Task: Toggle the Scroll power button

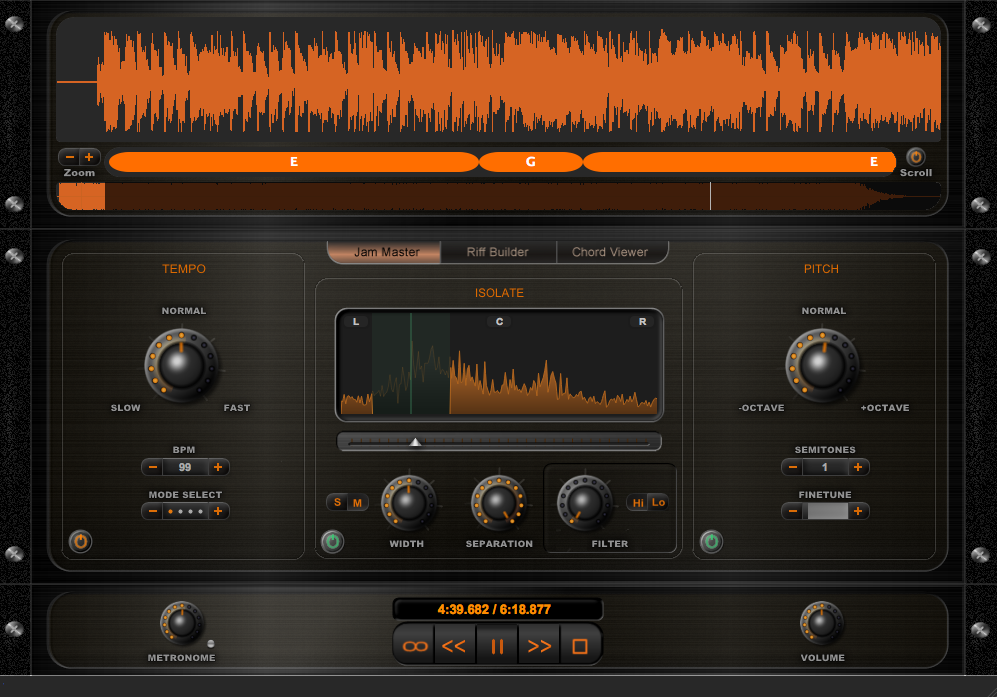Action: 915,157
